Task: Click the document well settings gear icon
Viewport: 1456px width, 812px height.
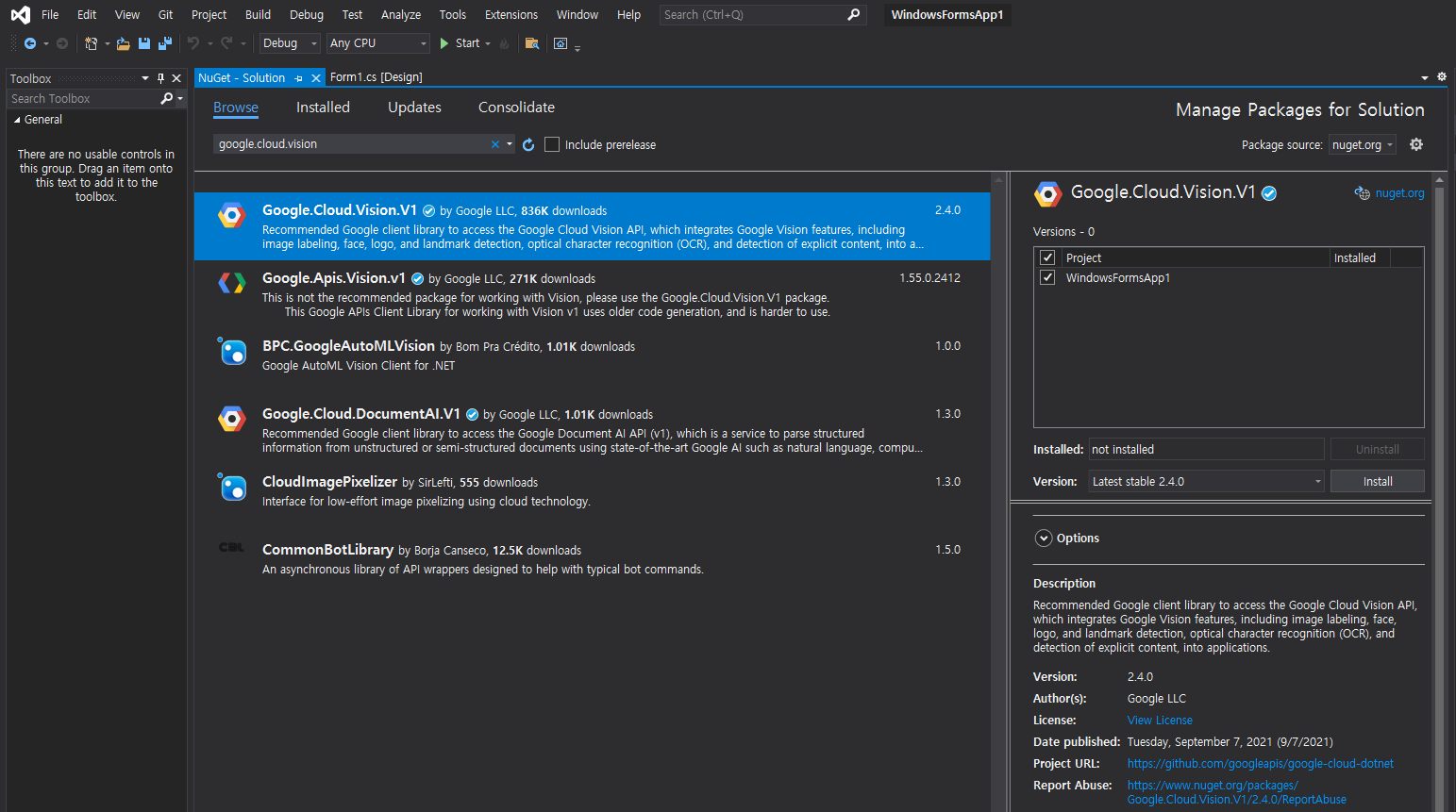Action: click(x=1442, y=77)
